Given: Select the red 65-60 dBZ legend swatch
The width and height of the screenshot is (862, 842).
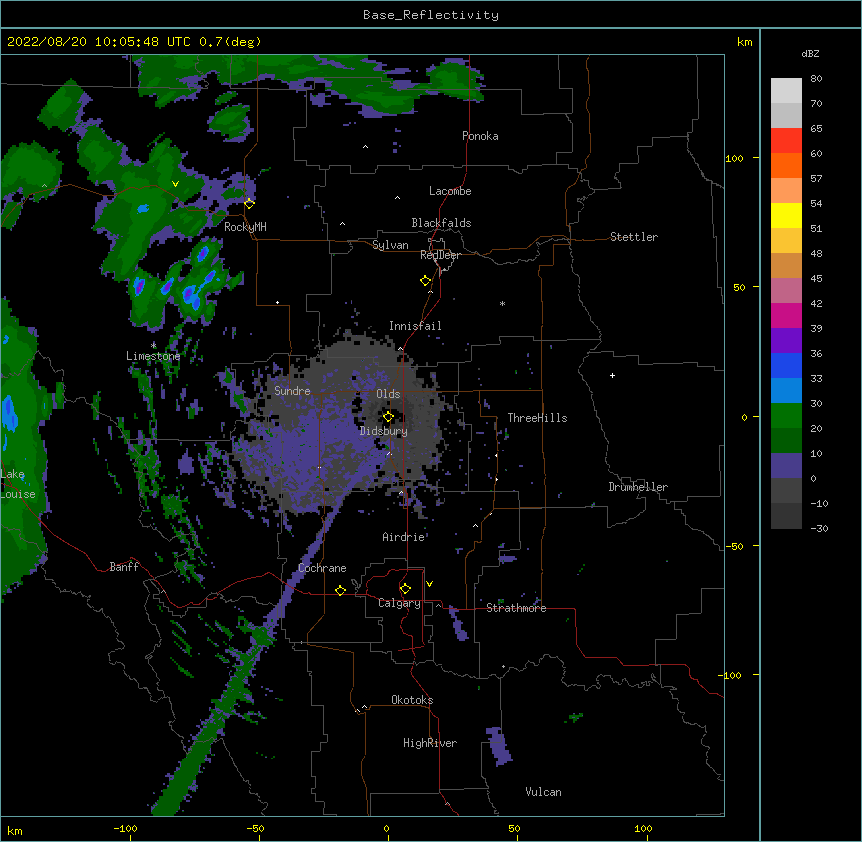Looking at the screenshot, I should click(786, 141).
